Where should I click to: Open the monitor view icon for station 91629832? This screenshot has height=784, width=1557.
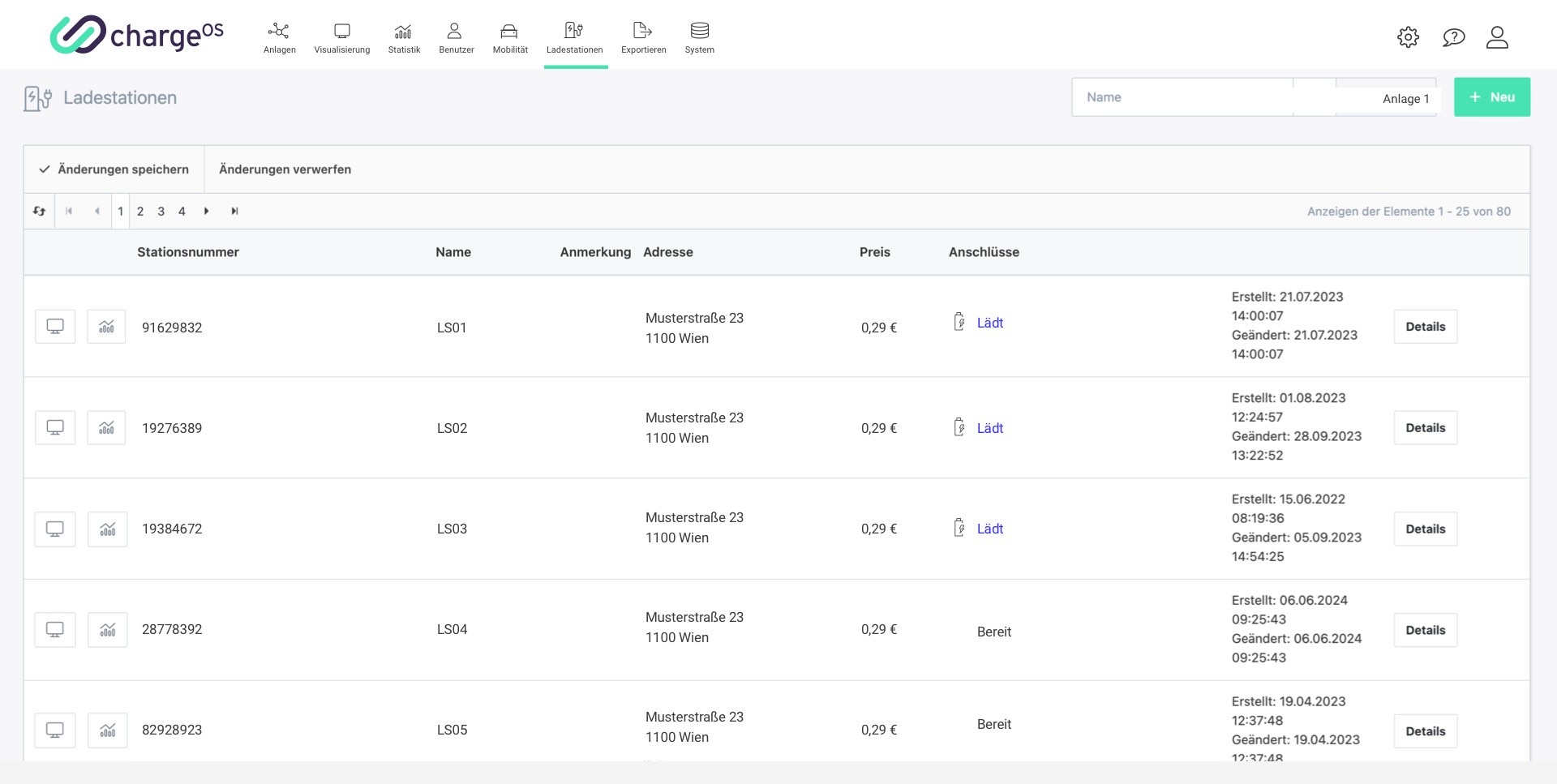pos(55,327)
